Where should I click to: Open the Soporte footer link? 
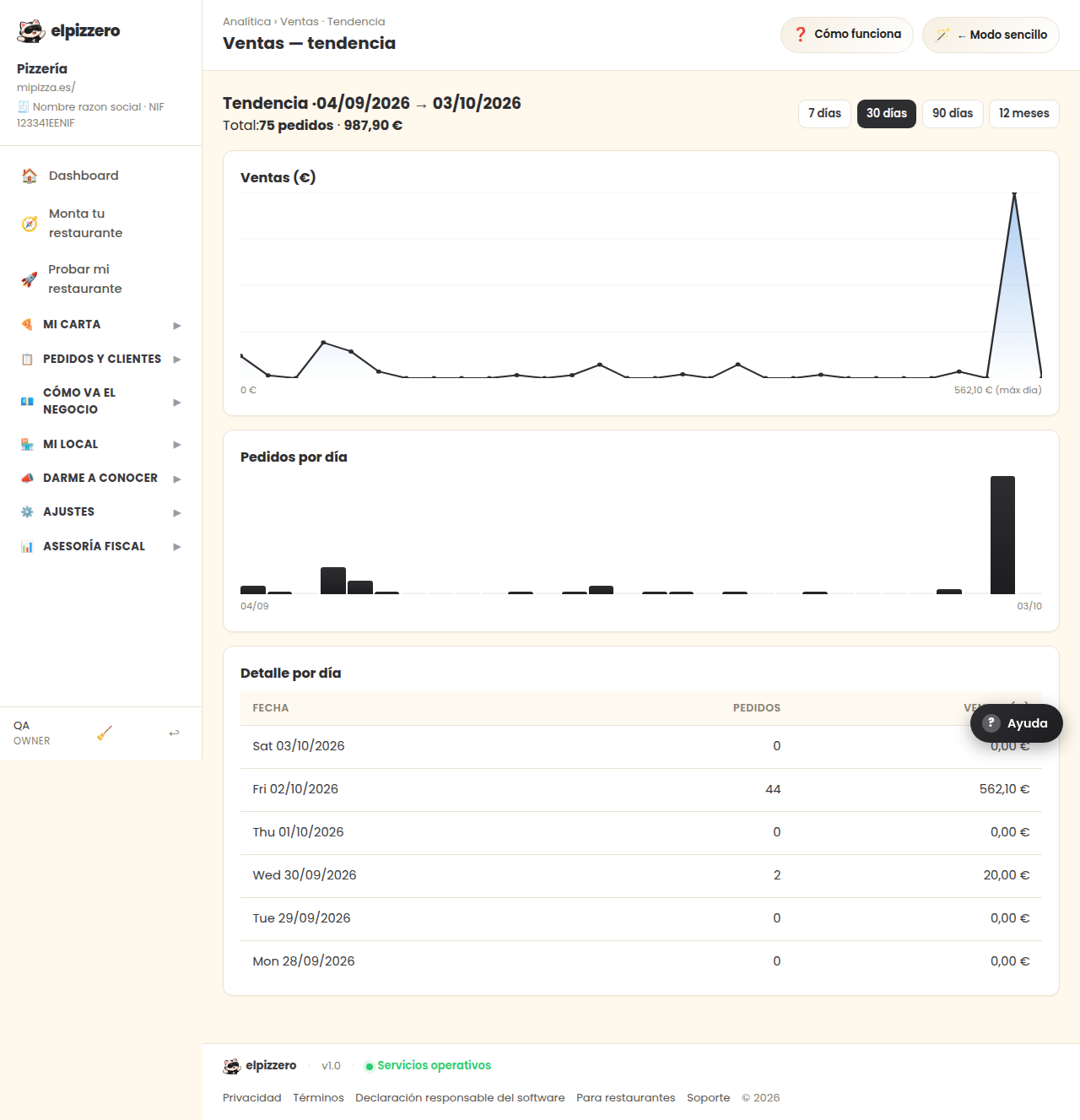709,1098
